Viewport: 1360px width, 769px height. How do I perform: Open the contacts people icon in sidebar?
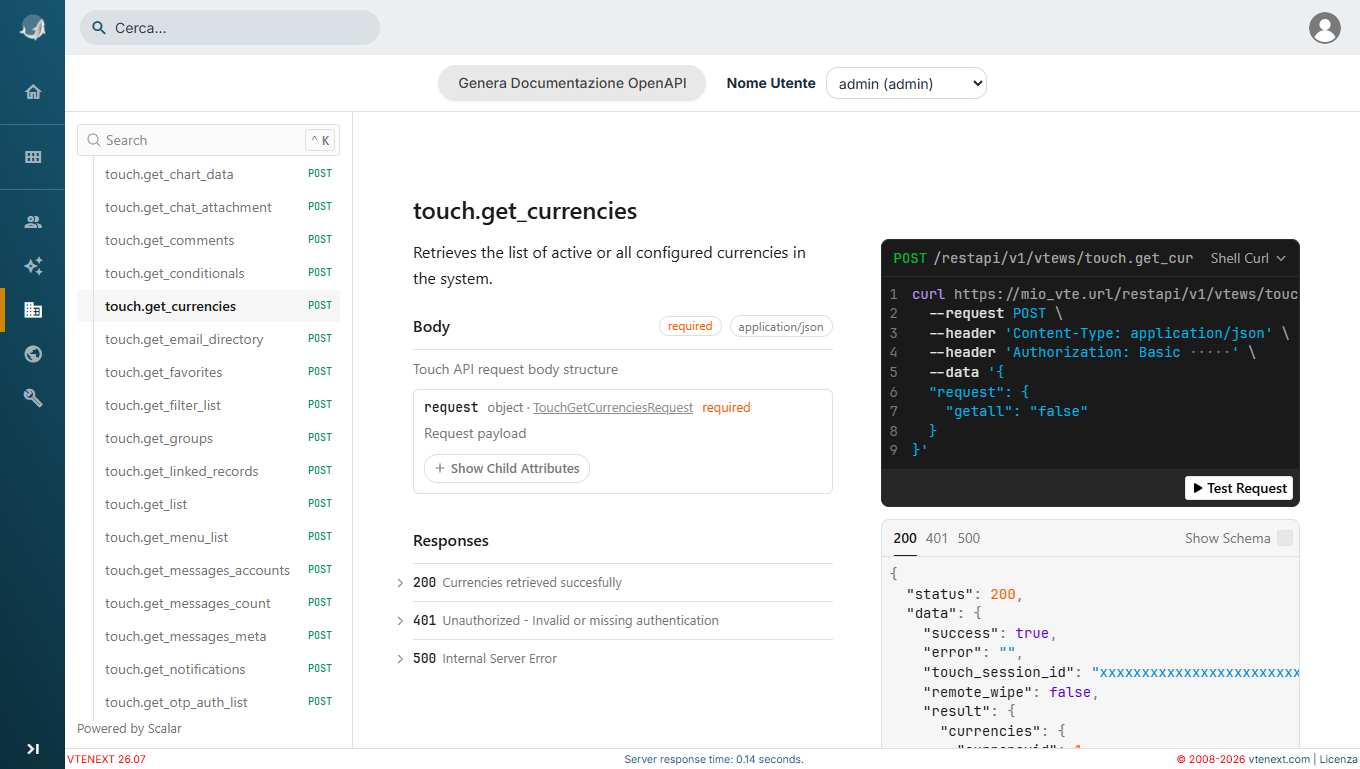click(33, 222)
